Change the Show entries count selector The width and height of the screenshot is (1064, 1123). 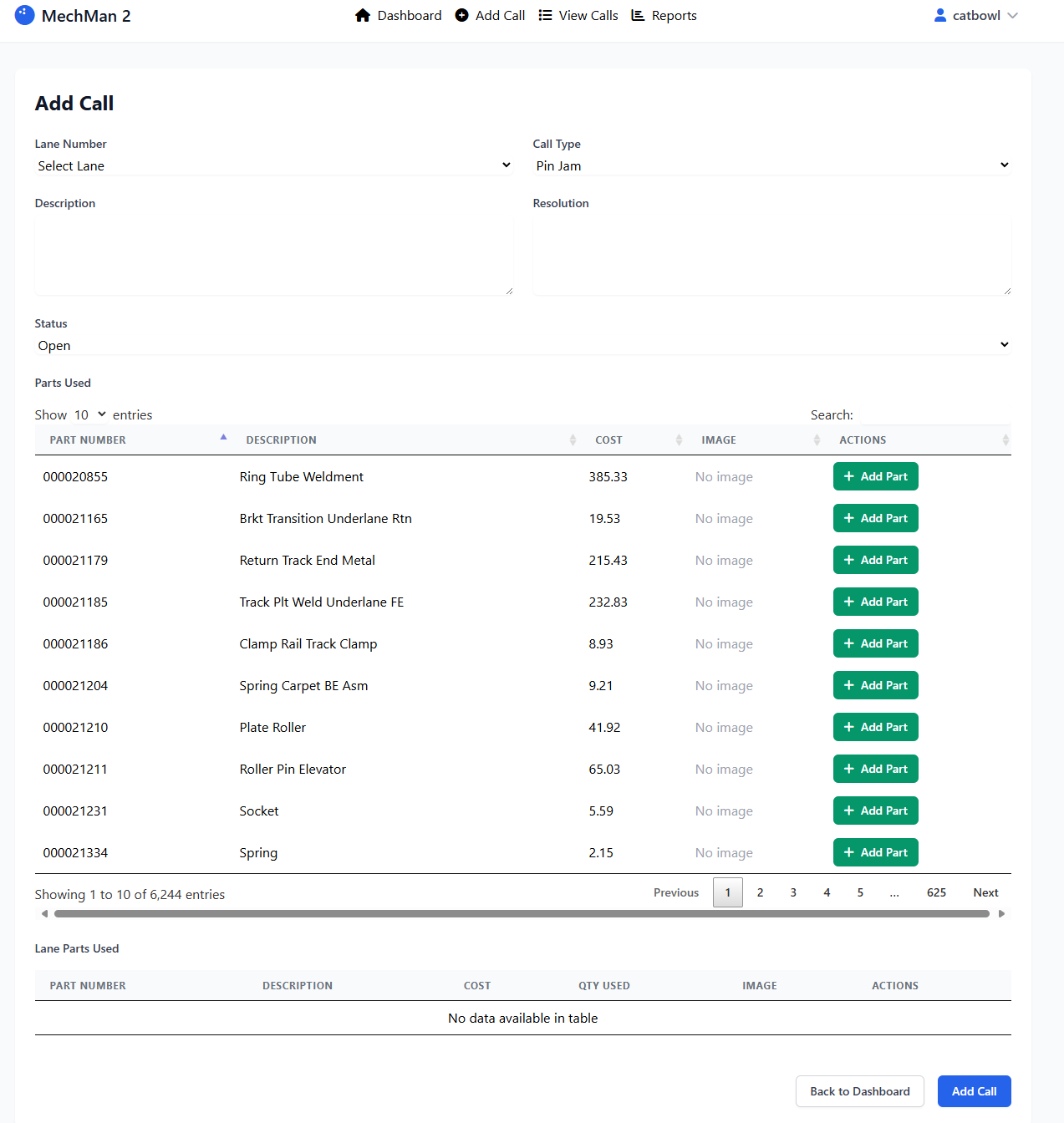pyautogui.click(x=89, y=415)
